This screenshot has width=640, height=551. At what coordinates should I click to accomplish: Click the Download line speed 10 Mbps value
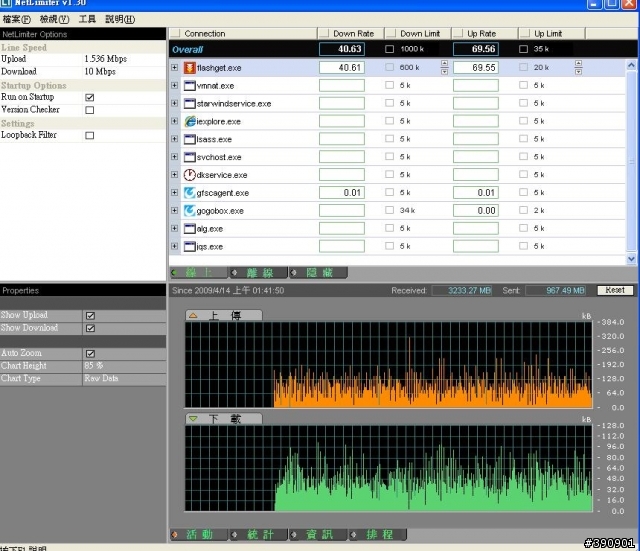pos(100,71)
